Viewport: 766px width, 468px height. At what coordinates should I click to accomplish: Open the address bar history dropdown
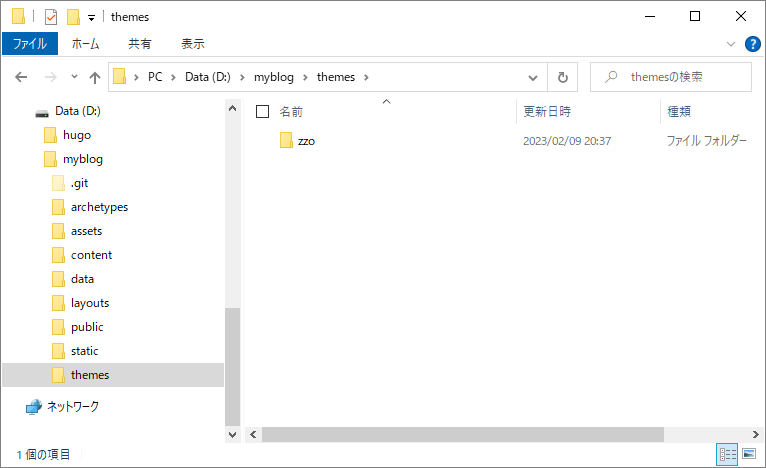tap(533, 77)
